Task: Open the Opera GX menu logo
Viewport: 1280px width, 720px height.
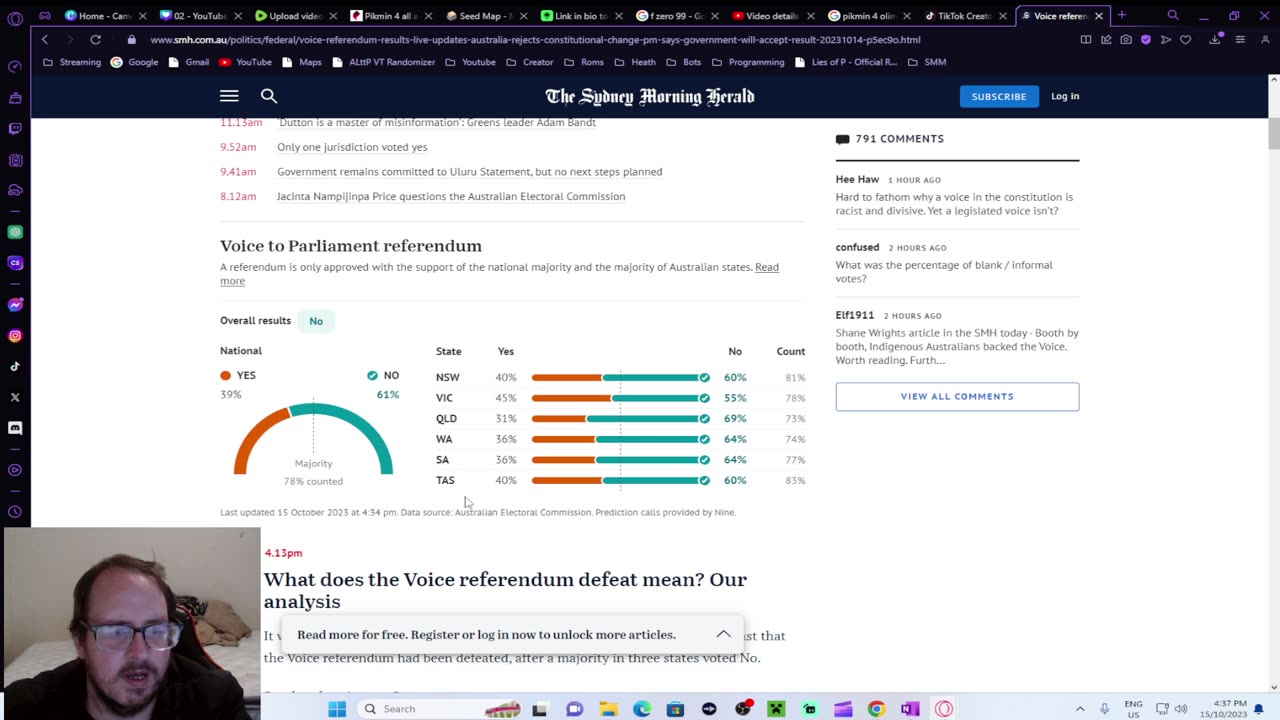Action: (14, 18)
